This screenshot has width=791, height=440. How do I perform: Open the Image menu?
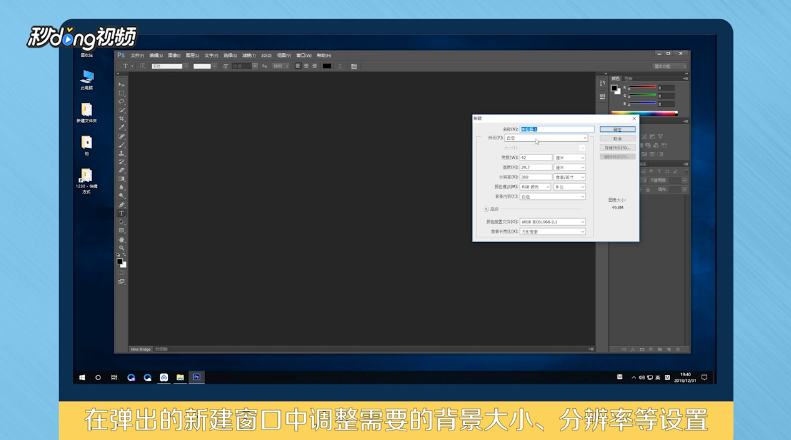pyautogui.click(x=174, y=56)
